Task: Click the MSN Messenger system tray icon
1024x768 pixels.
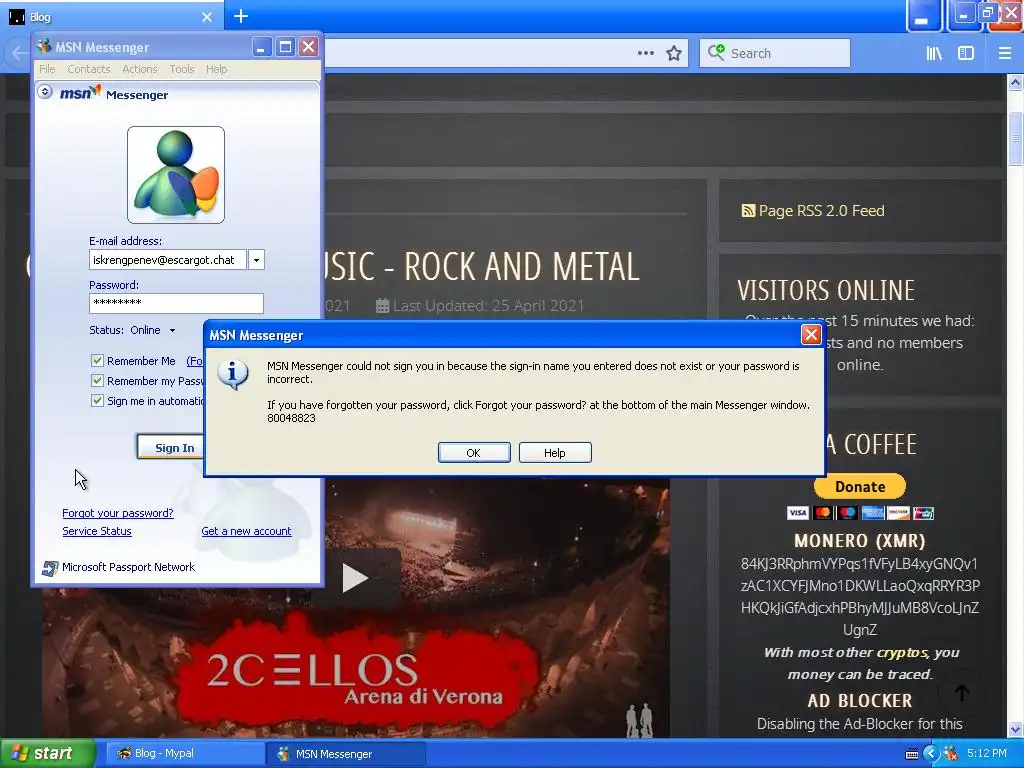Action: [951, 754]
